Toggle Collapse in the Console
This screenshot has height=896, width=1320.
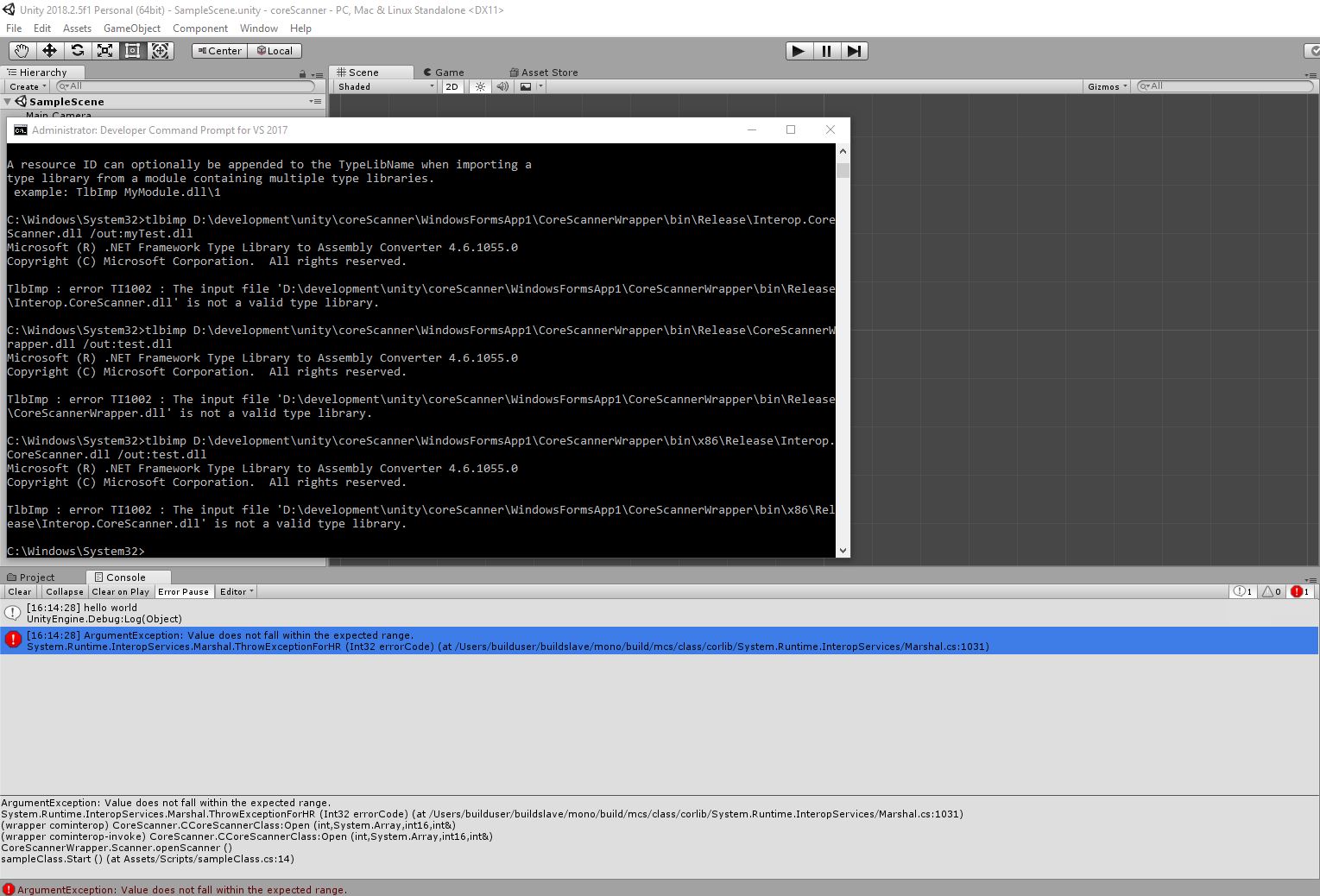tap(65, 591)
